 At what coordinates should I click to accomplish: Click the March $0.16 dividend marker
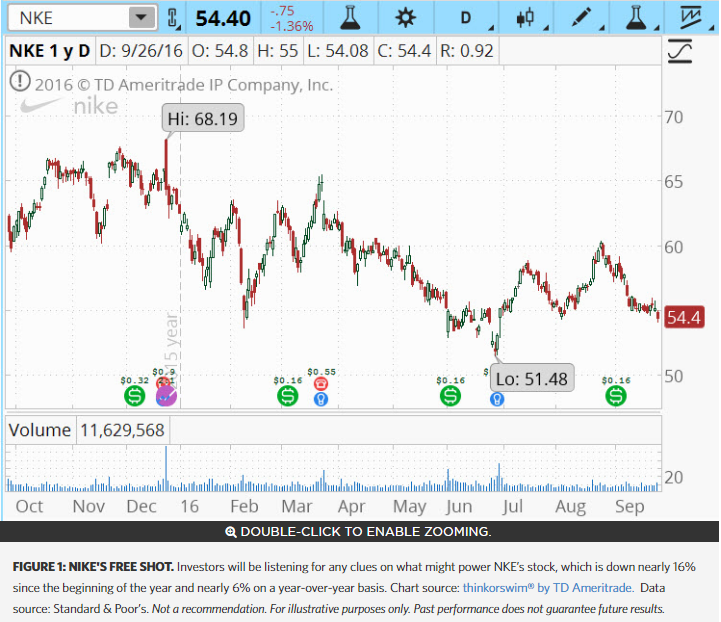coord(287,396)
